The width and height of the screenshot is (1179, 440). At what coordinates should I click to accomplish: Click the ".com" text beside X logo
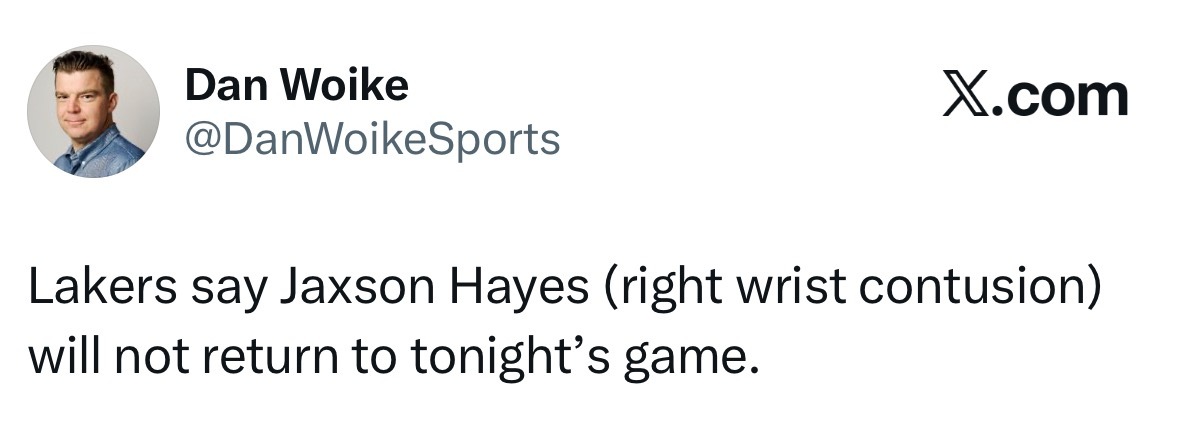click(1059, 97)
